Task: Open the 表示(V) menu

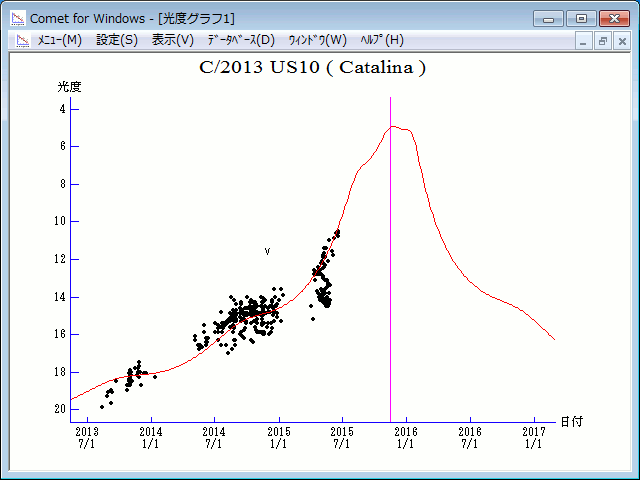Action: 173,40
